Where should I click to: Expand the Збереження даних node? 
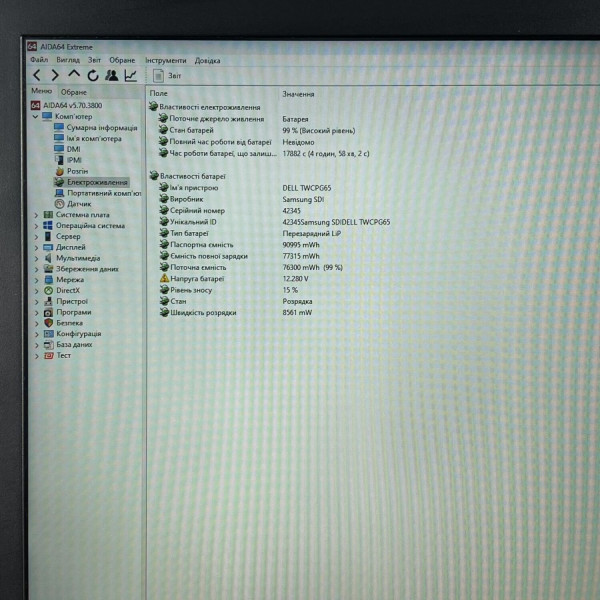coord(36,269)
